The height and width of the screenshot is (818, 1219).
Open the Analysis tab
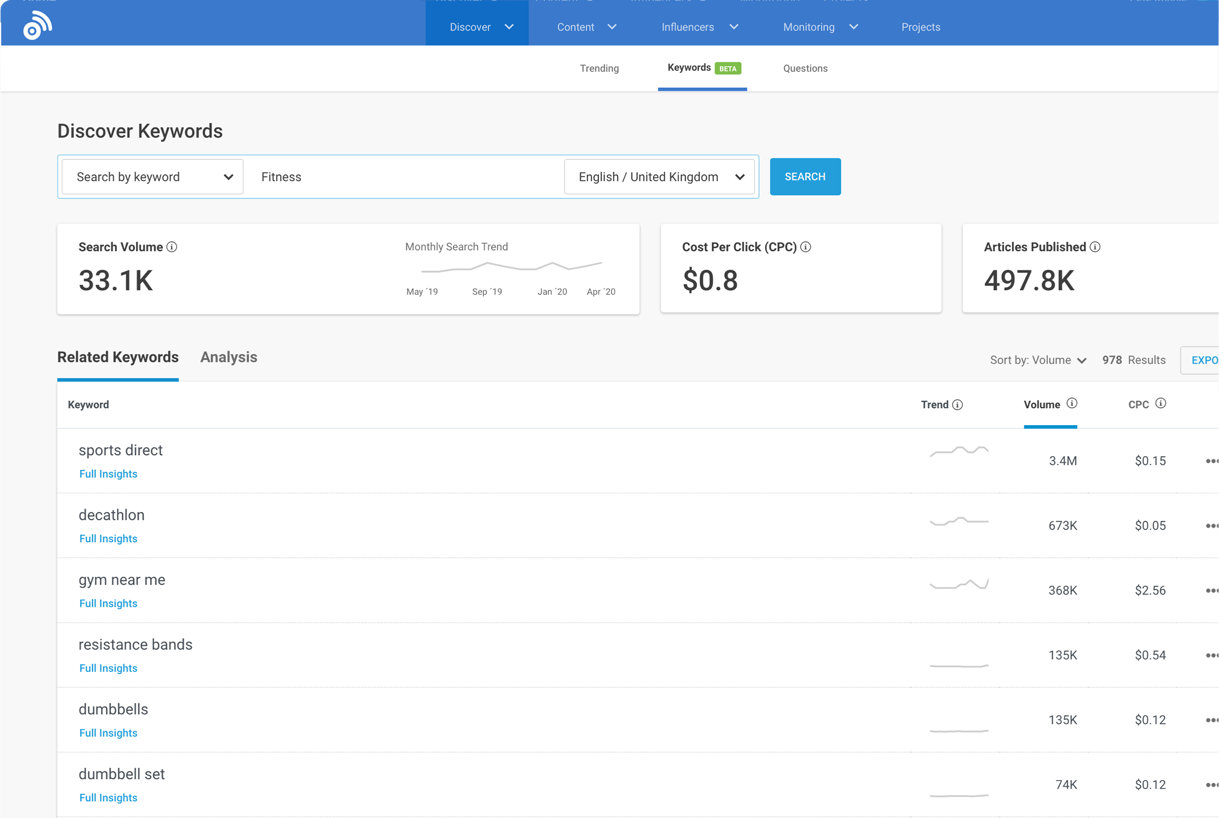(x=228, y=357)
